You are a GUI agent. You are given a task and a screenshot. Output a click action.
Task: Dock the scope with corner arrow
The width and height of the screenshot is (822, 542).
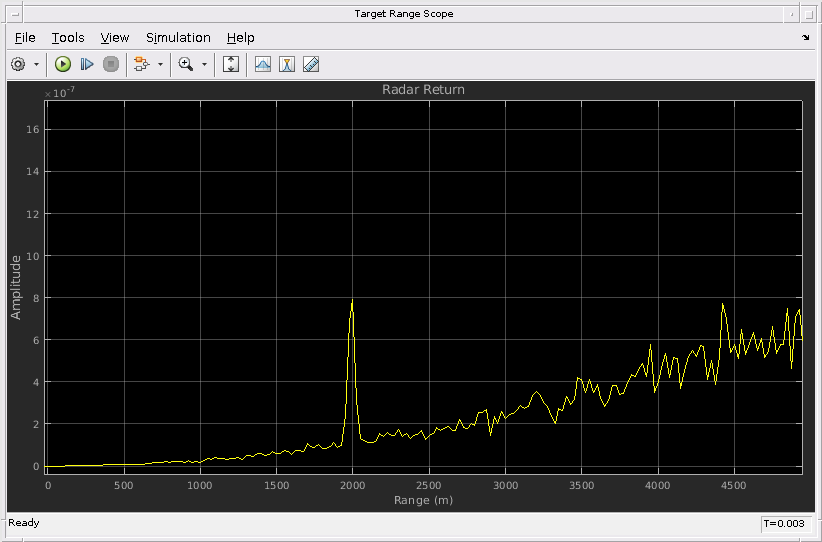(x=806, y=37)
